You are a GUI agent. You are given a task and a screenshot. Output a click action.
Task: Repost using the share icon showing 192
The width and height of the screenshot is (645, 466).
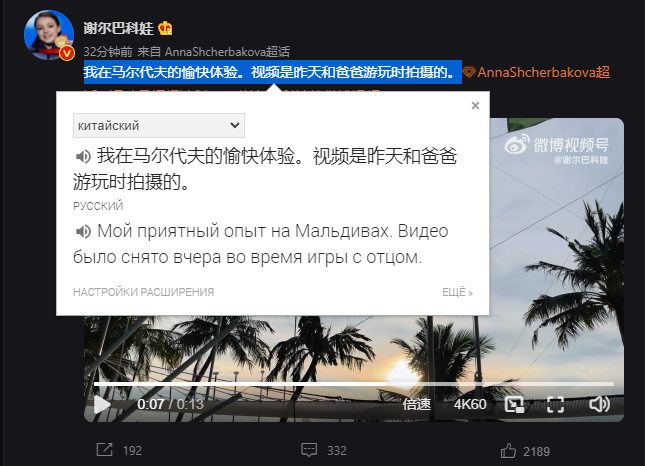(104, 450)
